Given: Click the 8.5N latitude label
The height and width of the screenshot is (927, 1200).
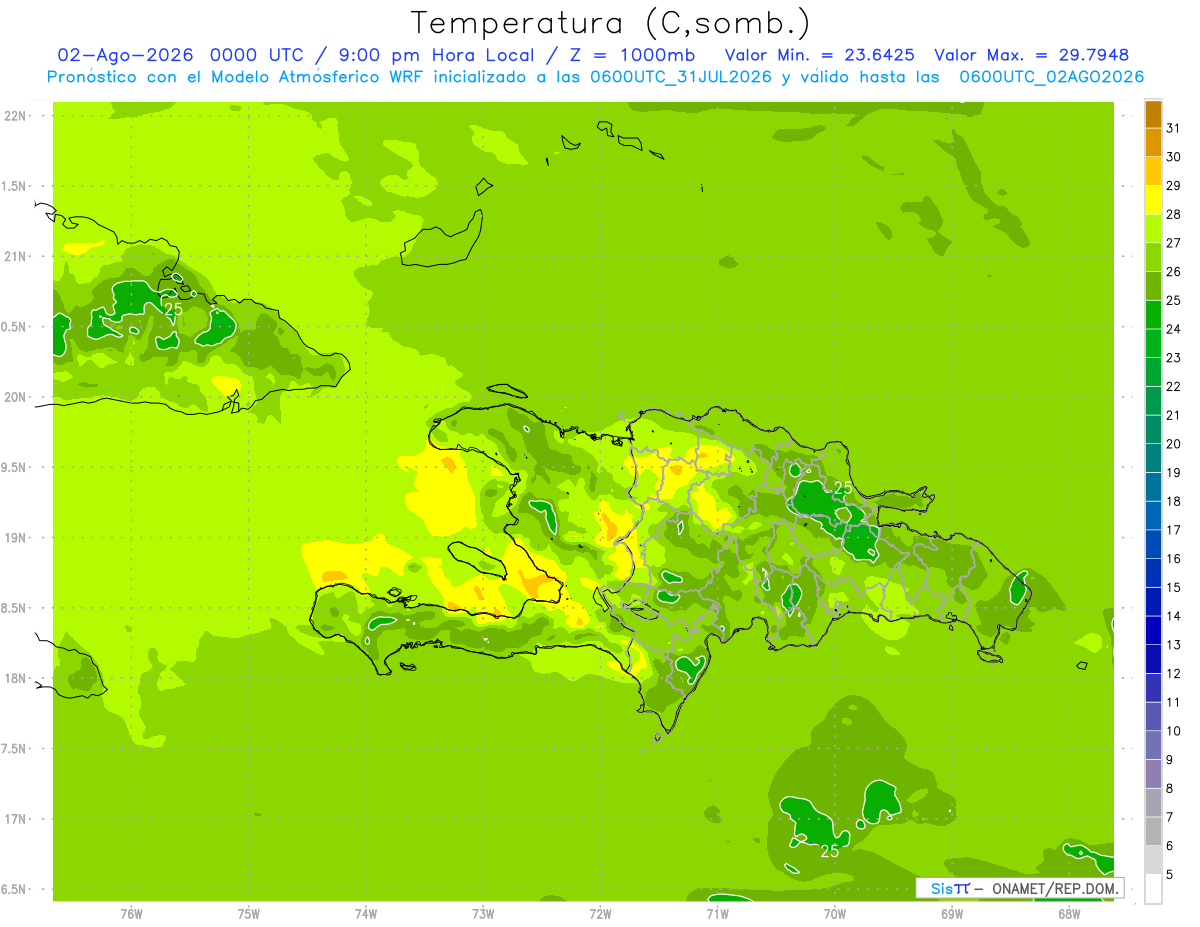Looking at the screenshot, I should tap(15, 608).
